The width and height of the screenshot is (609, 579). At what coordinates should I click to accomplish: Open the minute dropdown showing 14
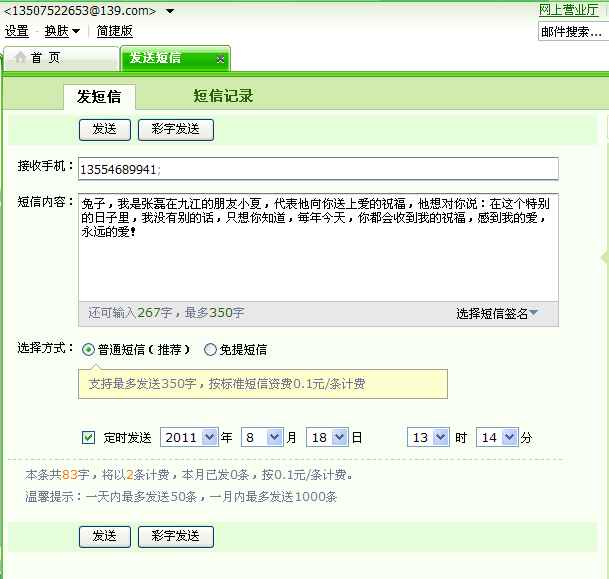(497, 438)
